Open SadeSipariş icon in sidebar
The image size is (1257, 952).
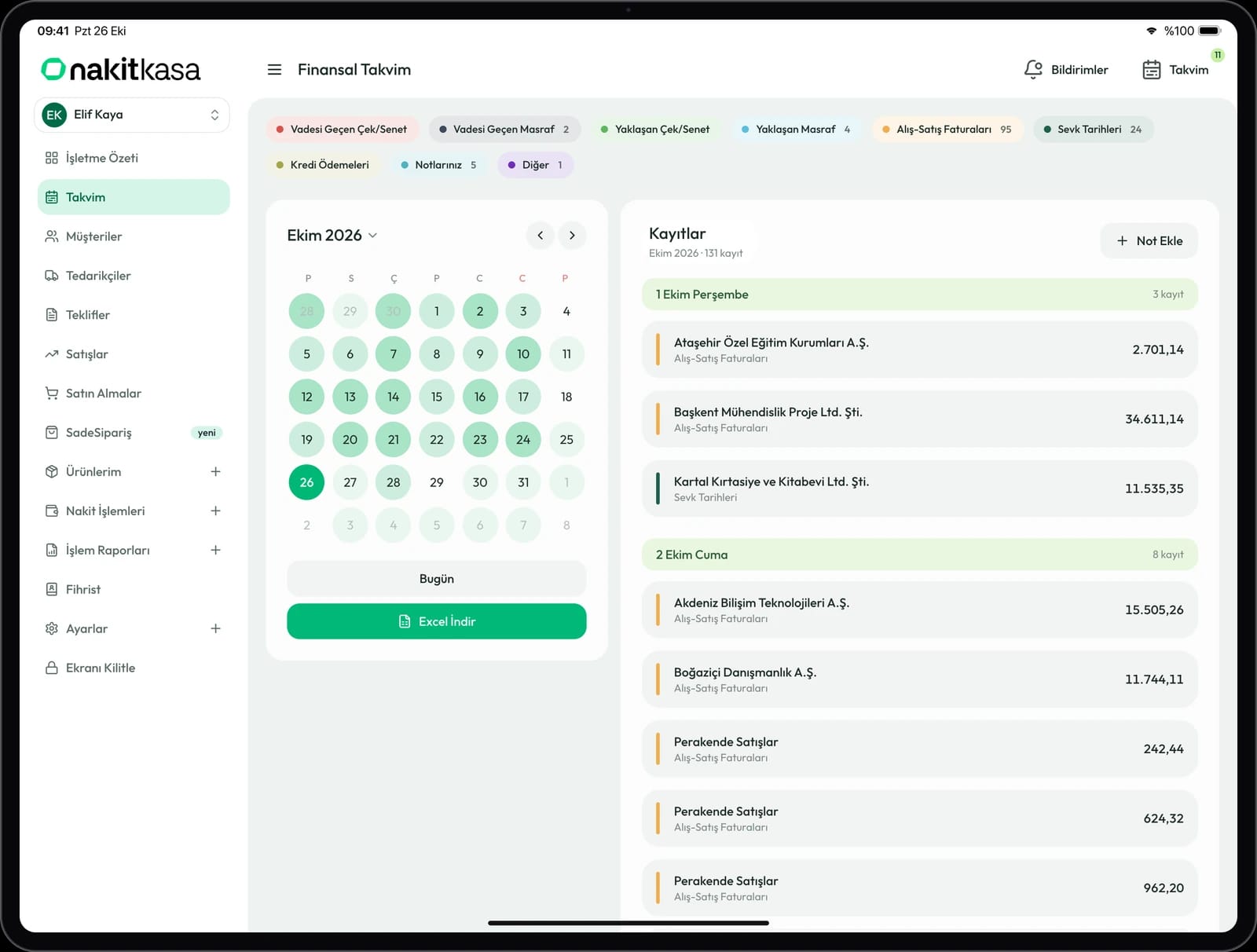coord(52,433)
